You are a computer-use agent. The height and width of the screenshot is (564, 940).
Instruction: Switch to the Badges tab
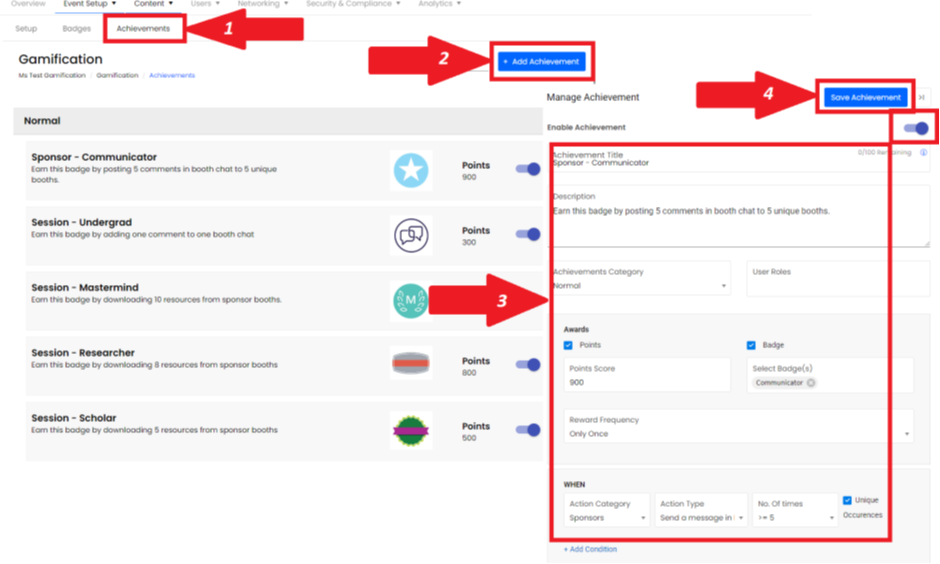click(x=76, y=29)
